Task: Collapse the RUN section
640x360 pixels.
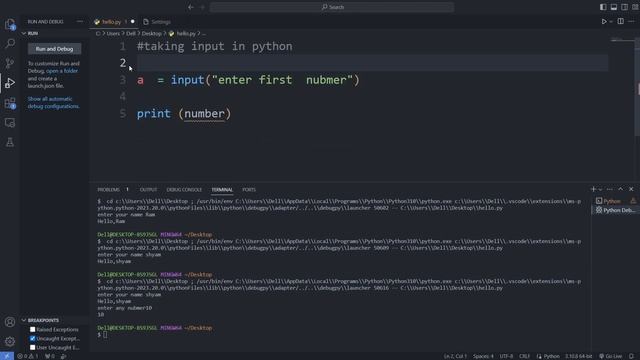Action: (33, 33)
